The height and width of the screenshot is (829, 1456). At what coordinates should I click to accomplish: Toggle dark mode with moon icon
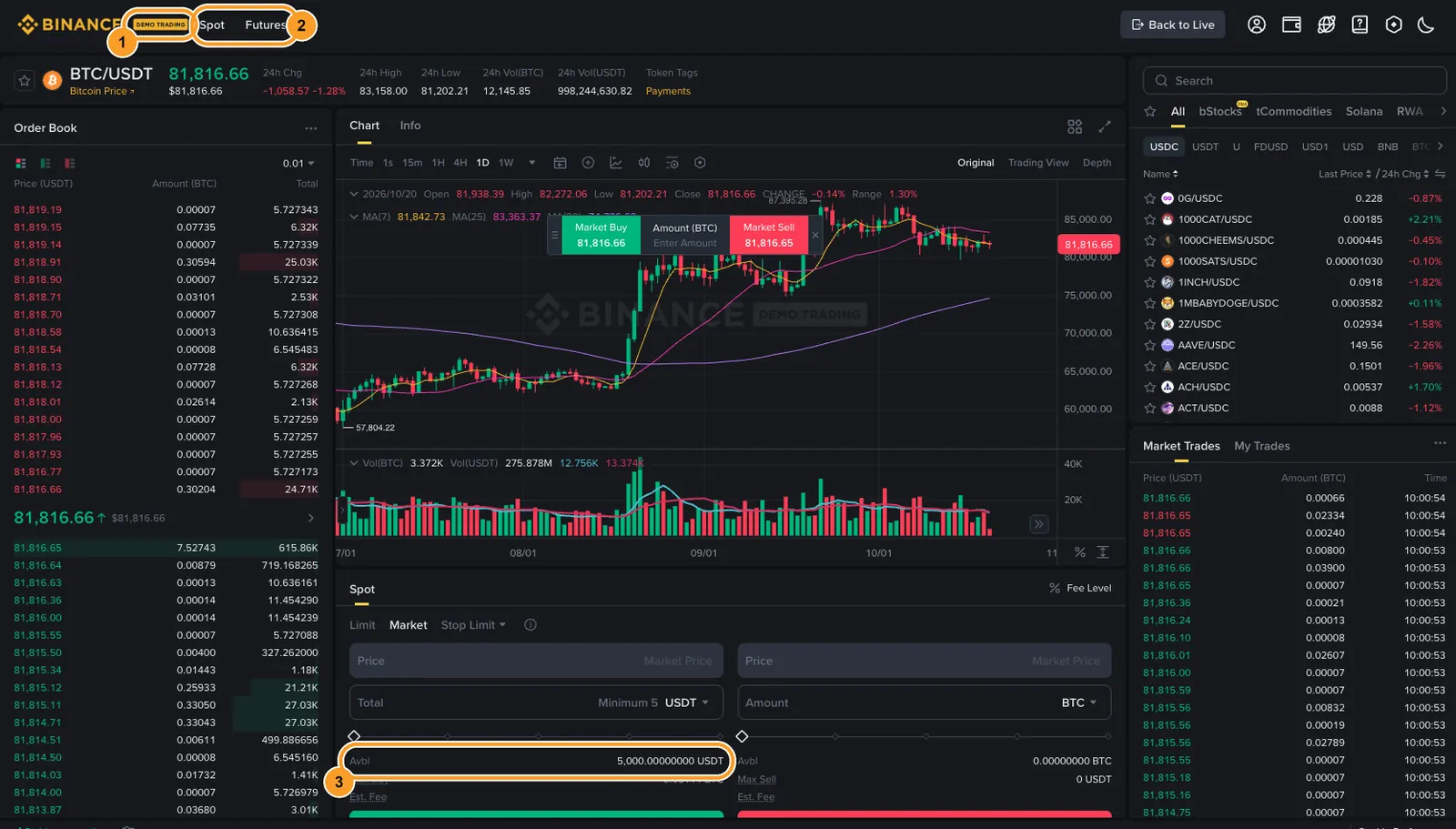[x=1426, y=25]
